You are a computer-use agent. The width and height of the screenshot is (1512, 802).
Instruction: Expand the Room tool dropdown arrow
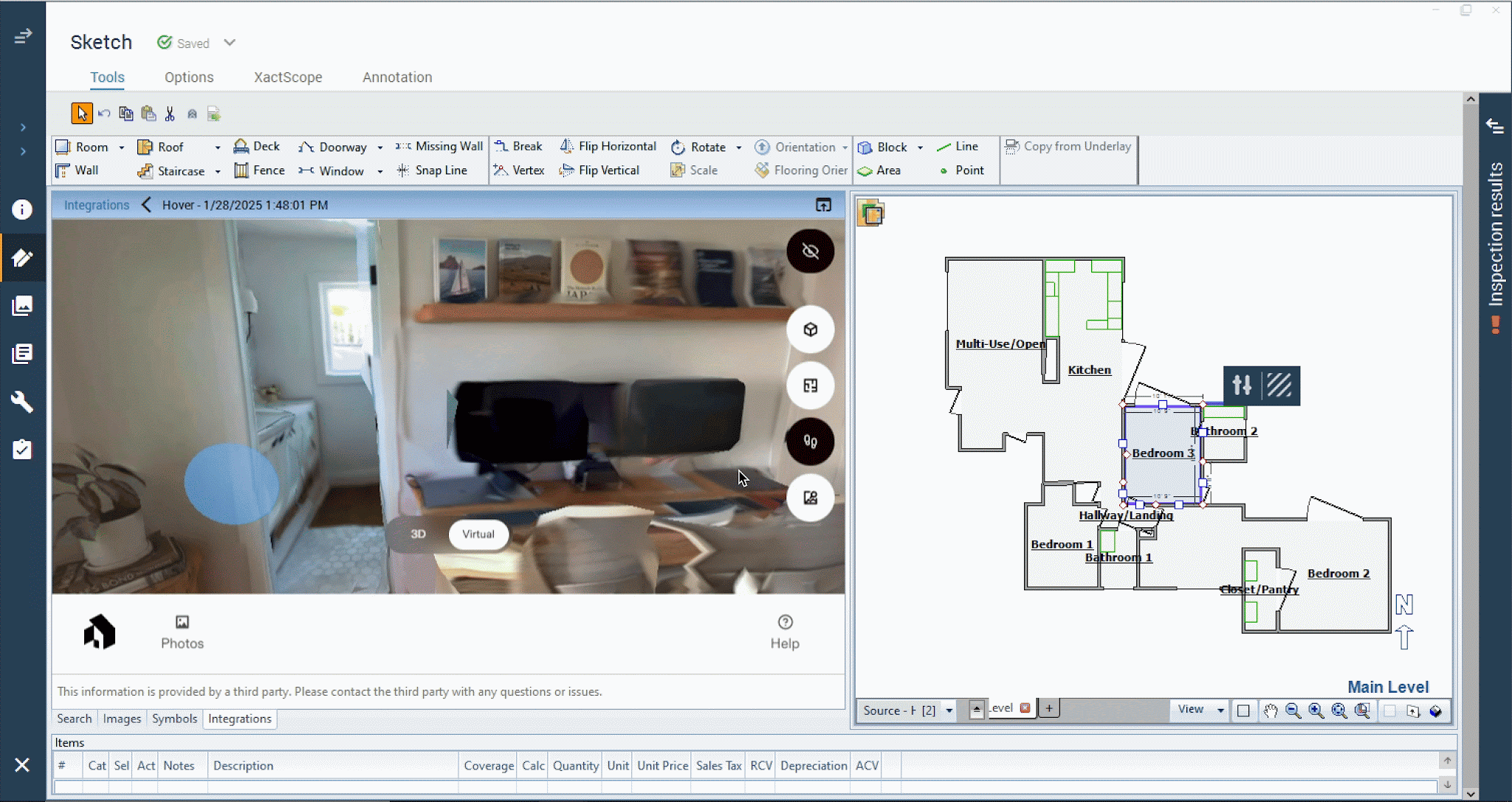click(122, 148)
